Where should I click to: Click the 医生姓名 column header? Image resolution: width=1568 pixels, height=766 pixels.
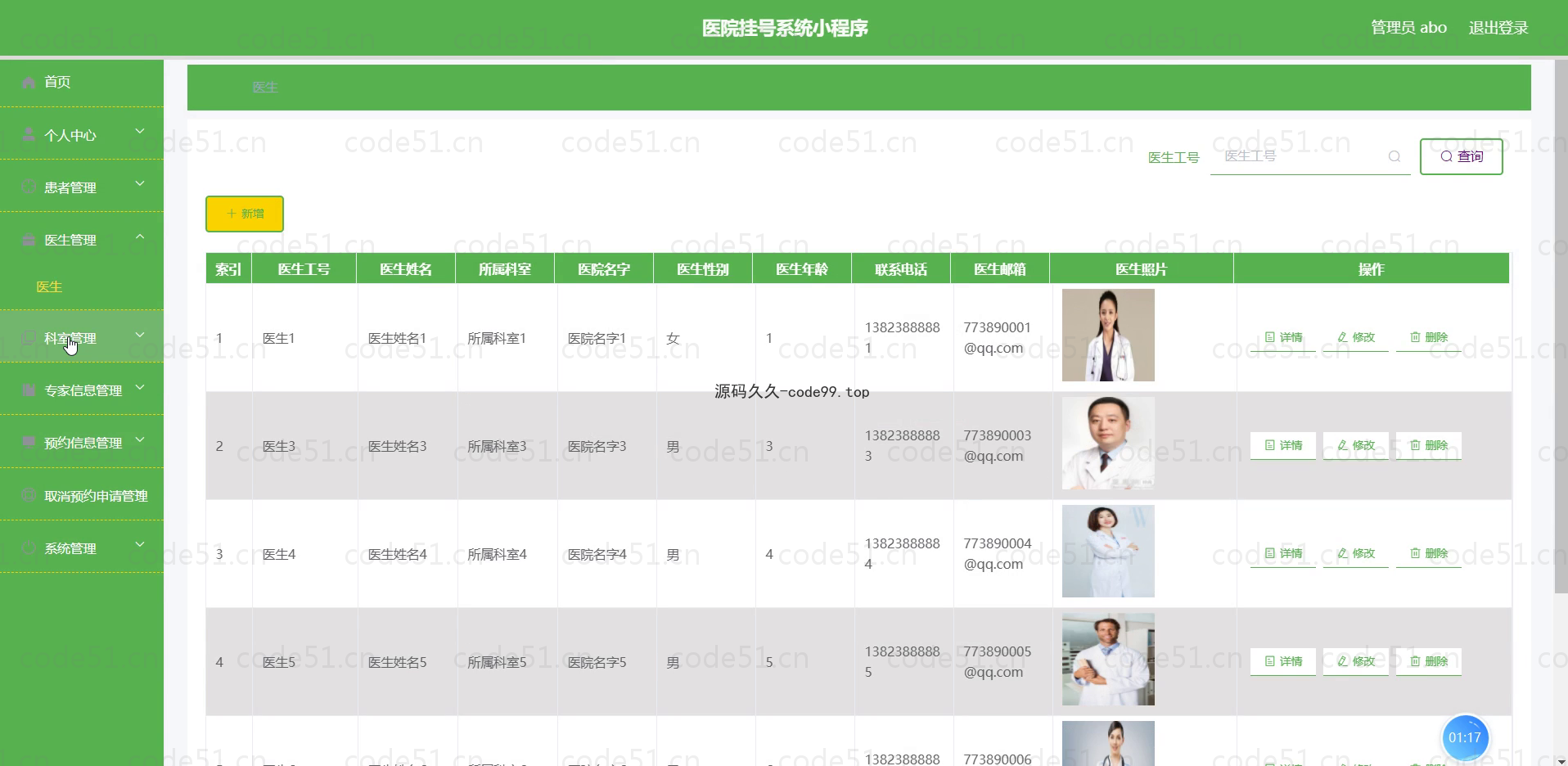pos(406,269)
